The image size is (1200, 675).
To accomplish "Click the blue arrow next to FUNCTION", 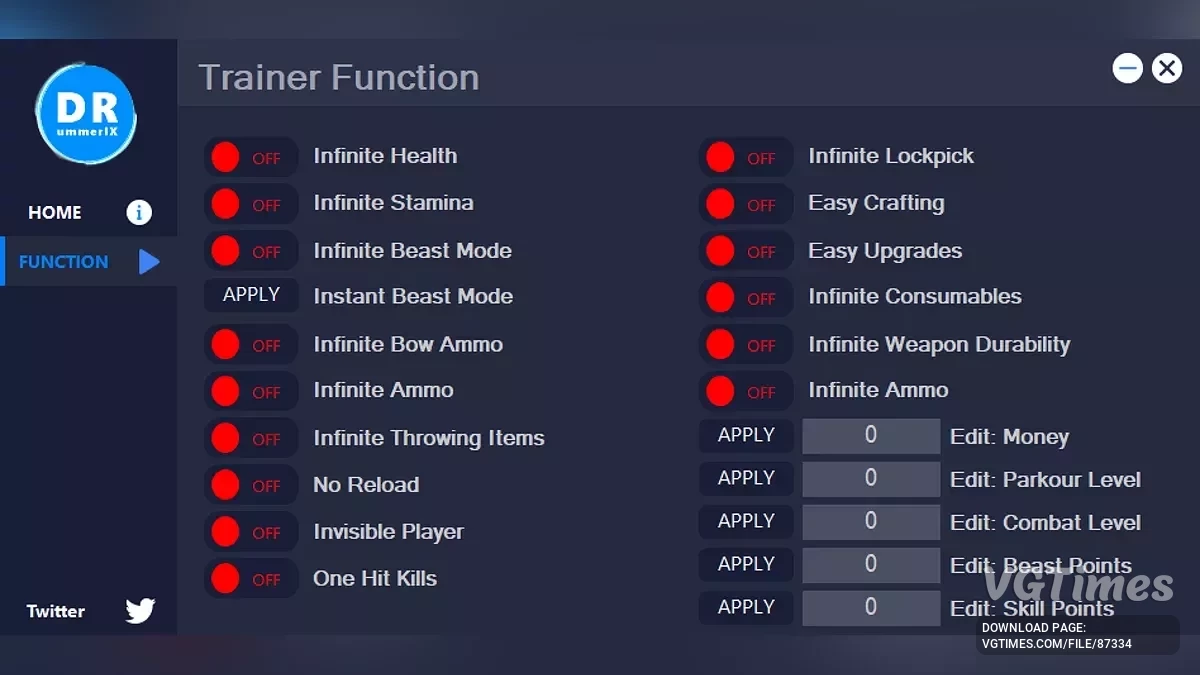I will [149, 262].
